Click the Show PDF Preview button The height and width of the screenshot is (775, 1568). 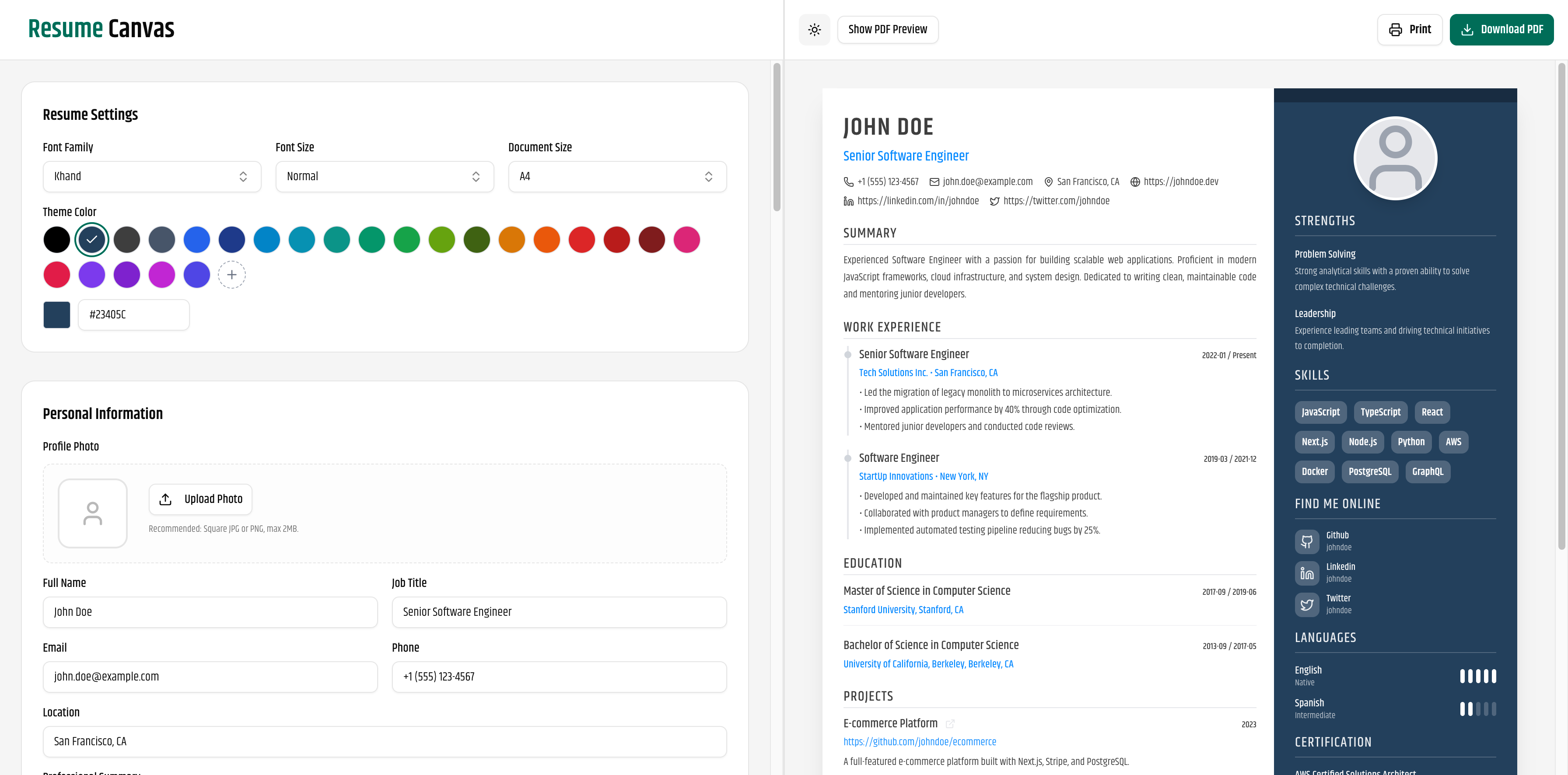(x=888, y=29)
